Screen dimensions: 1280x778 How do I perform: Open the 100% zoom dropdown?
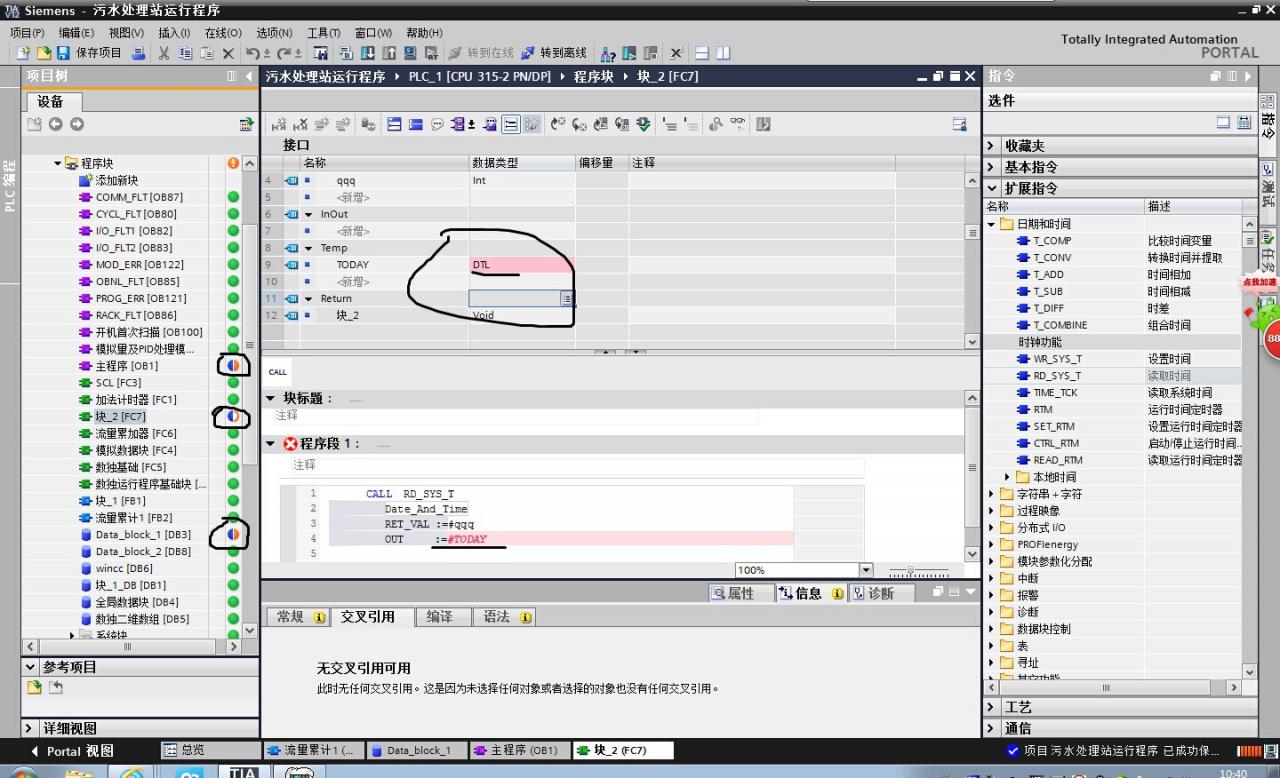point(866,570)
